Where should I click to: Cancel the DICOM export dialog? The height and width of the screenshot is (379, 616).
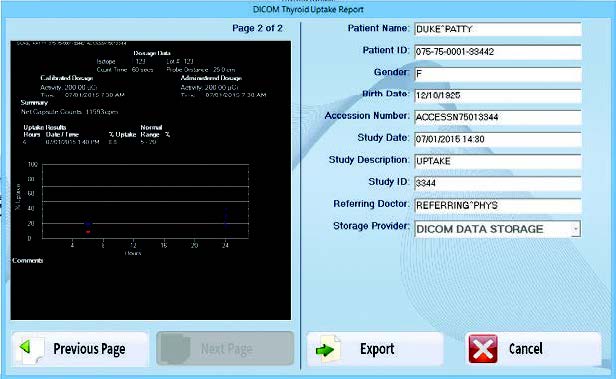(533, 349)
